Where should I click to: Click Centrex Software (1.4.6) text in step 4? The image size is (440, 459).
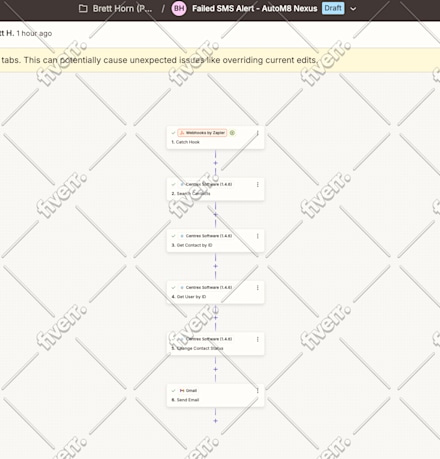209,287
